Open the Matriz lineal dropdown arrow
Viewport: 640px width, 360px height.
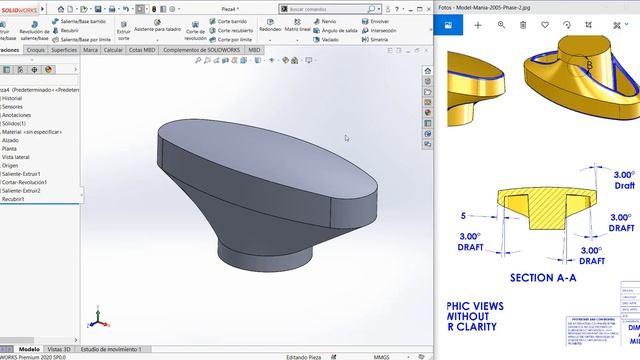(x=297, y=40)
